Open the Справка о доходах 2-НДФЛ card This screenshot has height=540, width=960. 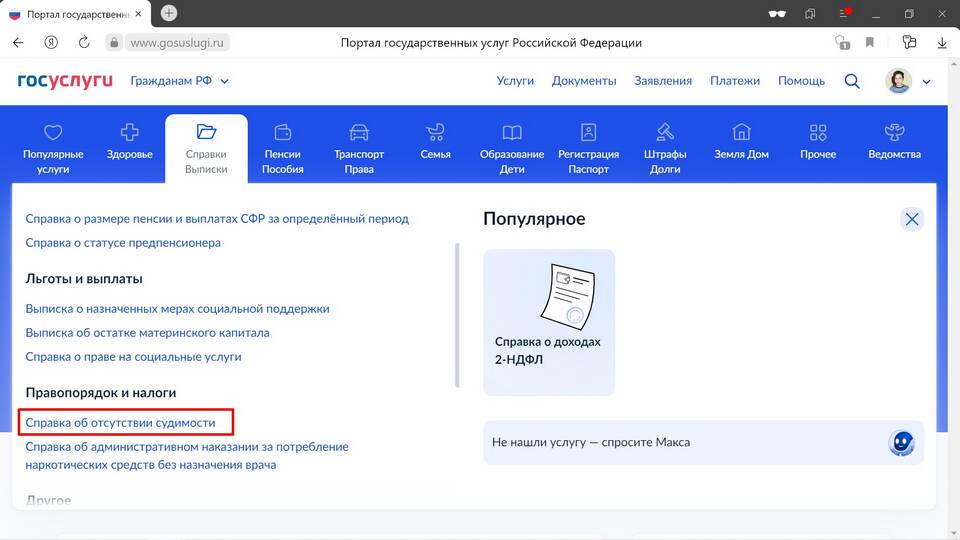click(x=548, y=322)
